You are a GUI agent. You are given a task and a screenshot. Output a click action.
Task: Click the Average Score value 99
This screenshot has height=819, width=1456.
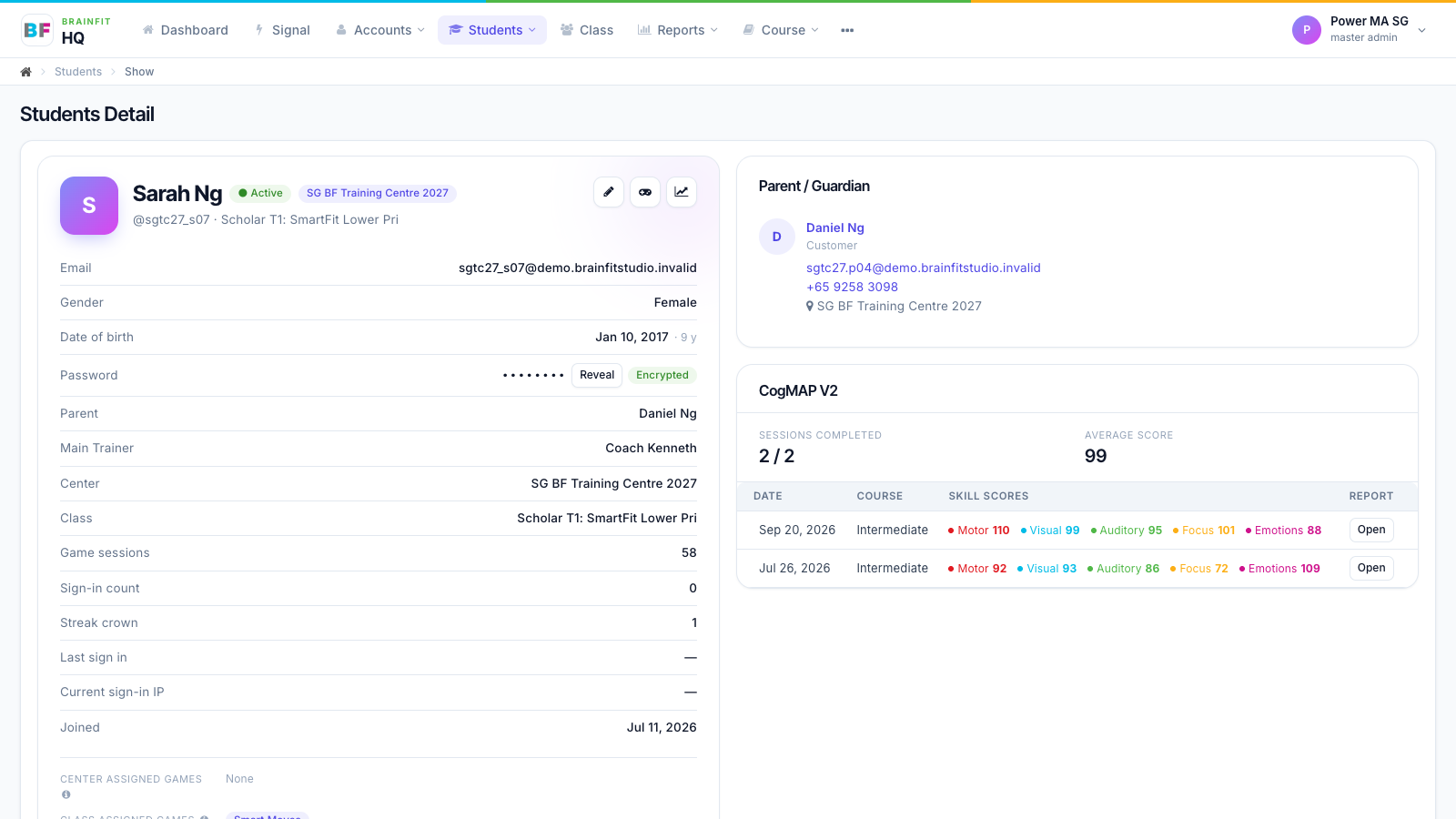click(1096, 456)
